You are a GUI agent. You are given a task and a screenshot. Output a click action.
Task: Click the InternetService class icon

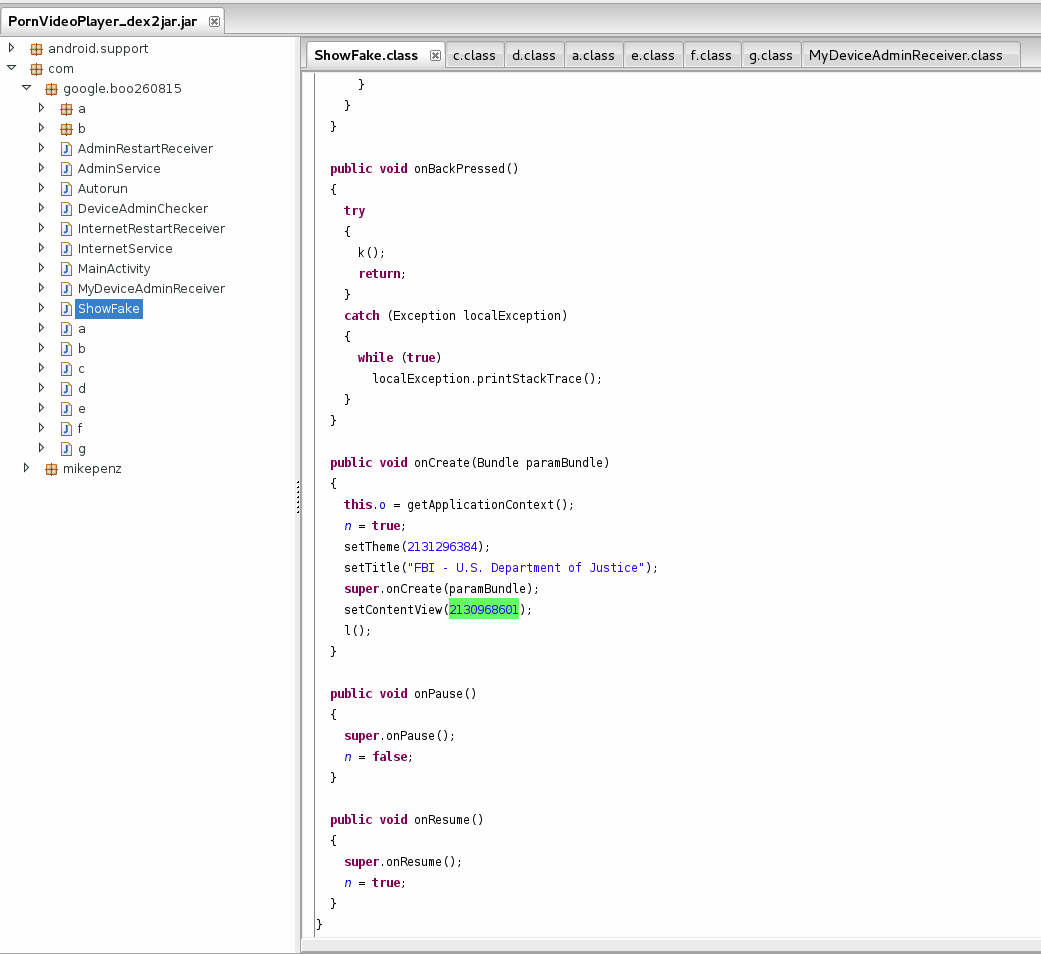coord(66,249)
